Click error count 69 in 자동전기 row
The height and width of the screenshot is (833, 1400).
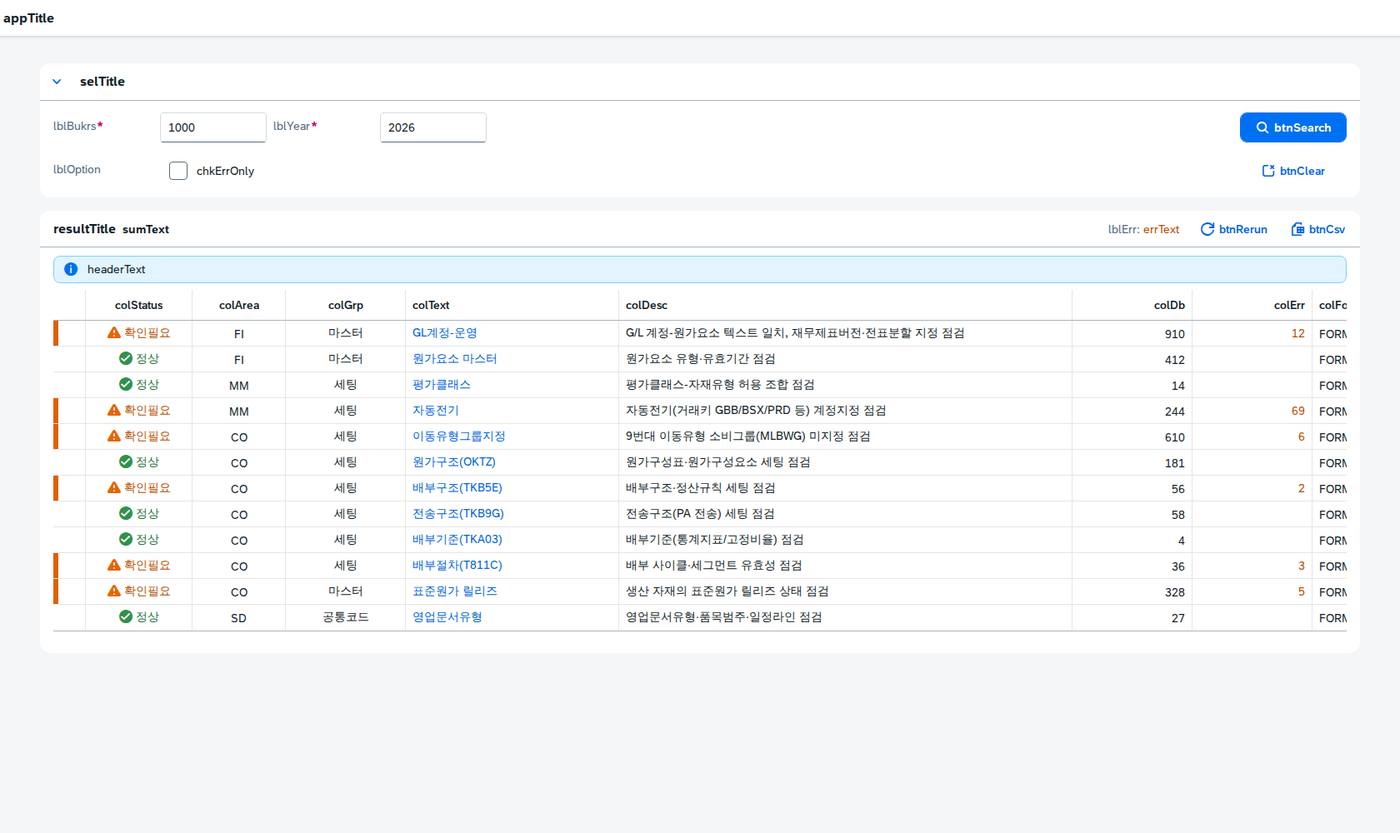pos(1298,411)
